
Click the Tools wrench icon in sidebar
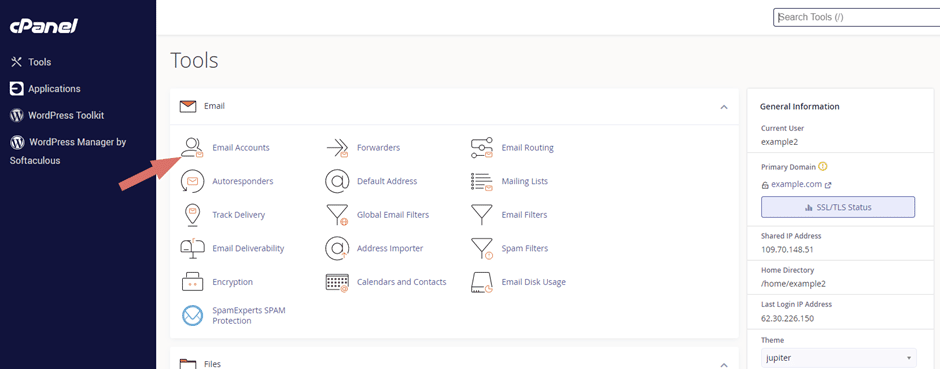[17, 62]
